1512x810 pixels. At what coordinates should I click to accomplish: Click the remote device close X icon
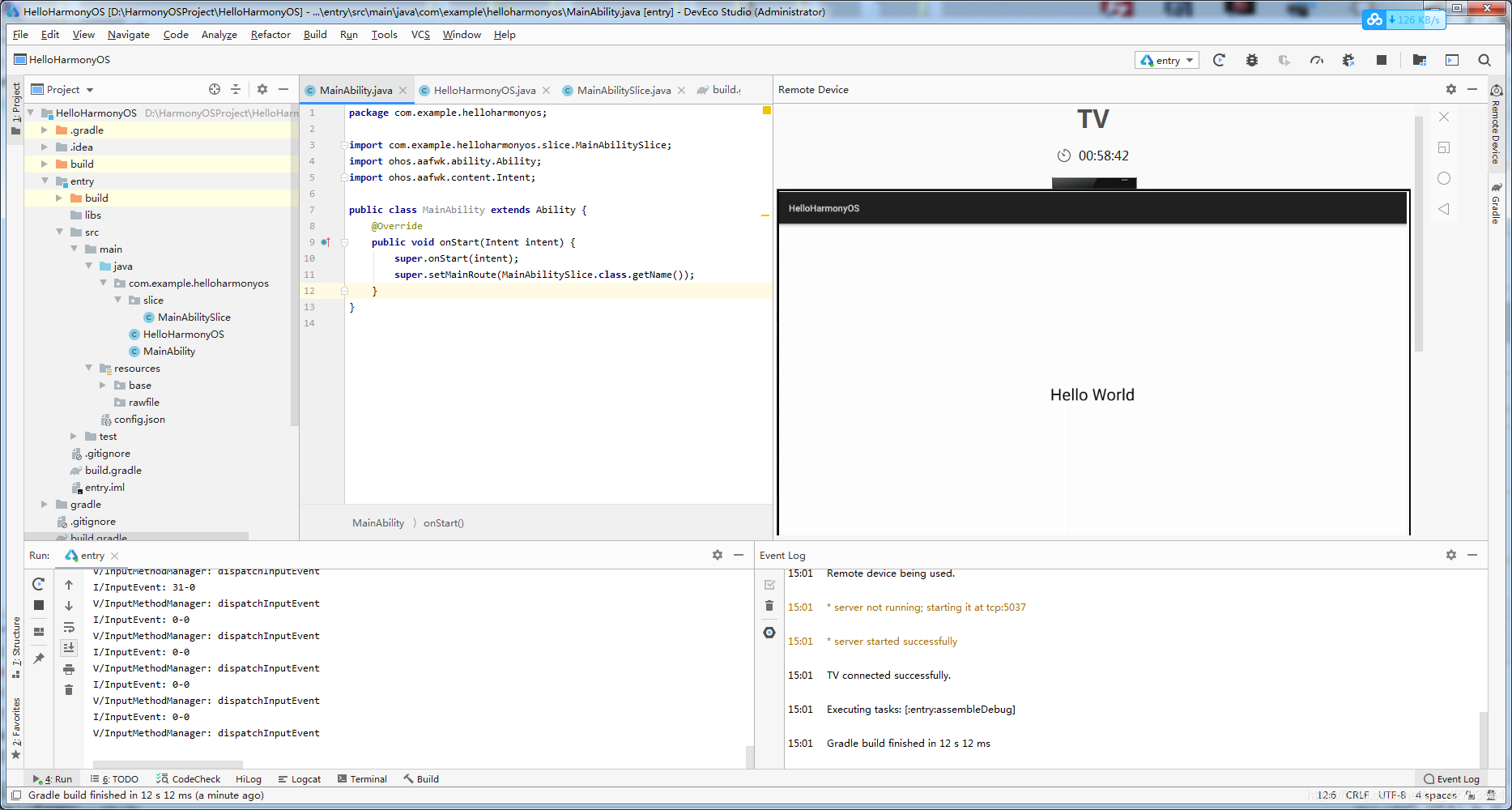coord(1444,117)
